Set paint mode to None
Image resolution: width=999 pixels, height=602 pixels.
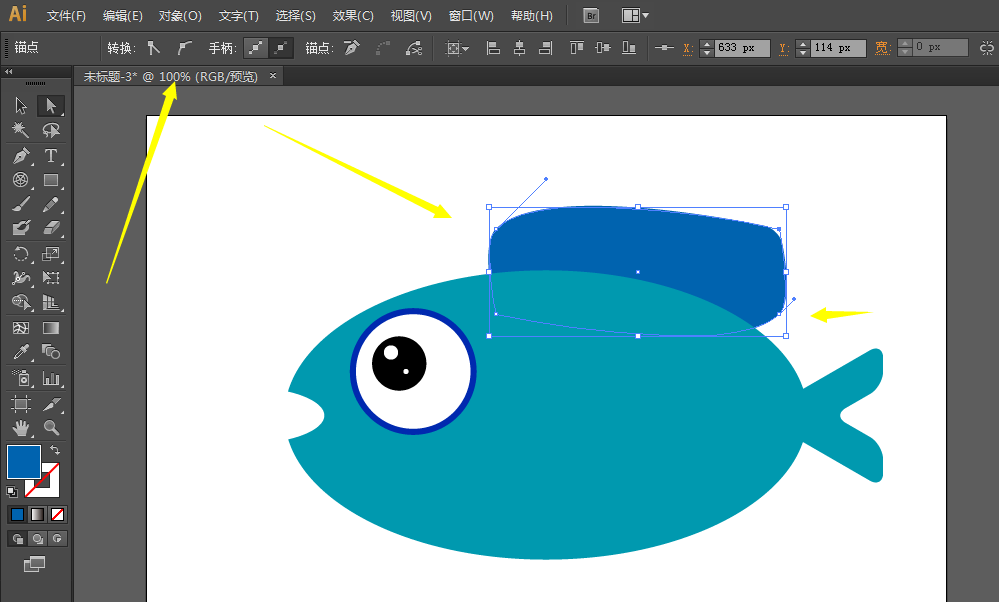coord(58,515)
